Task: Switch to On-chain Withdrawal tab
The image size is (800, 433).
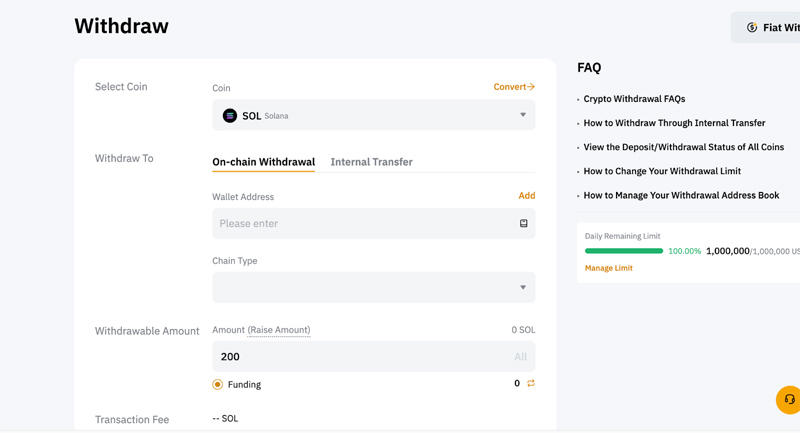Action: (263, 162)
